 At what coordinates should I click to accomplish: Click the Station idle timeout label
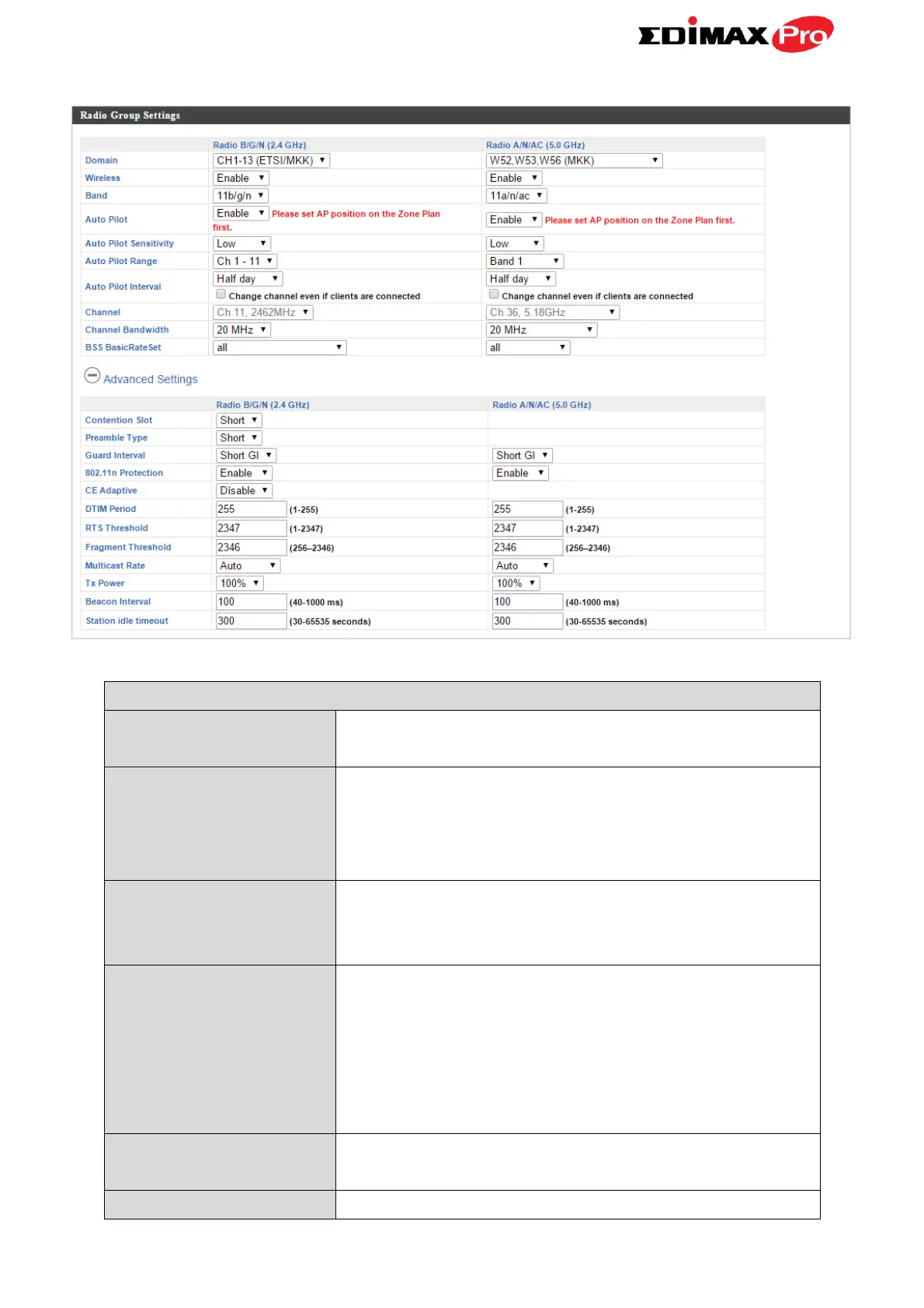[x=127, y=621]
